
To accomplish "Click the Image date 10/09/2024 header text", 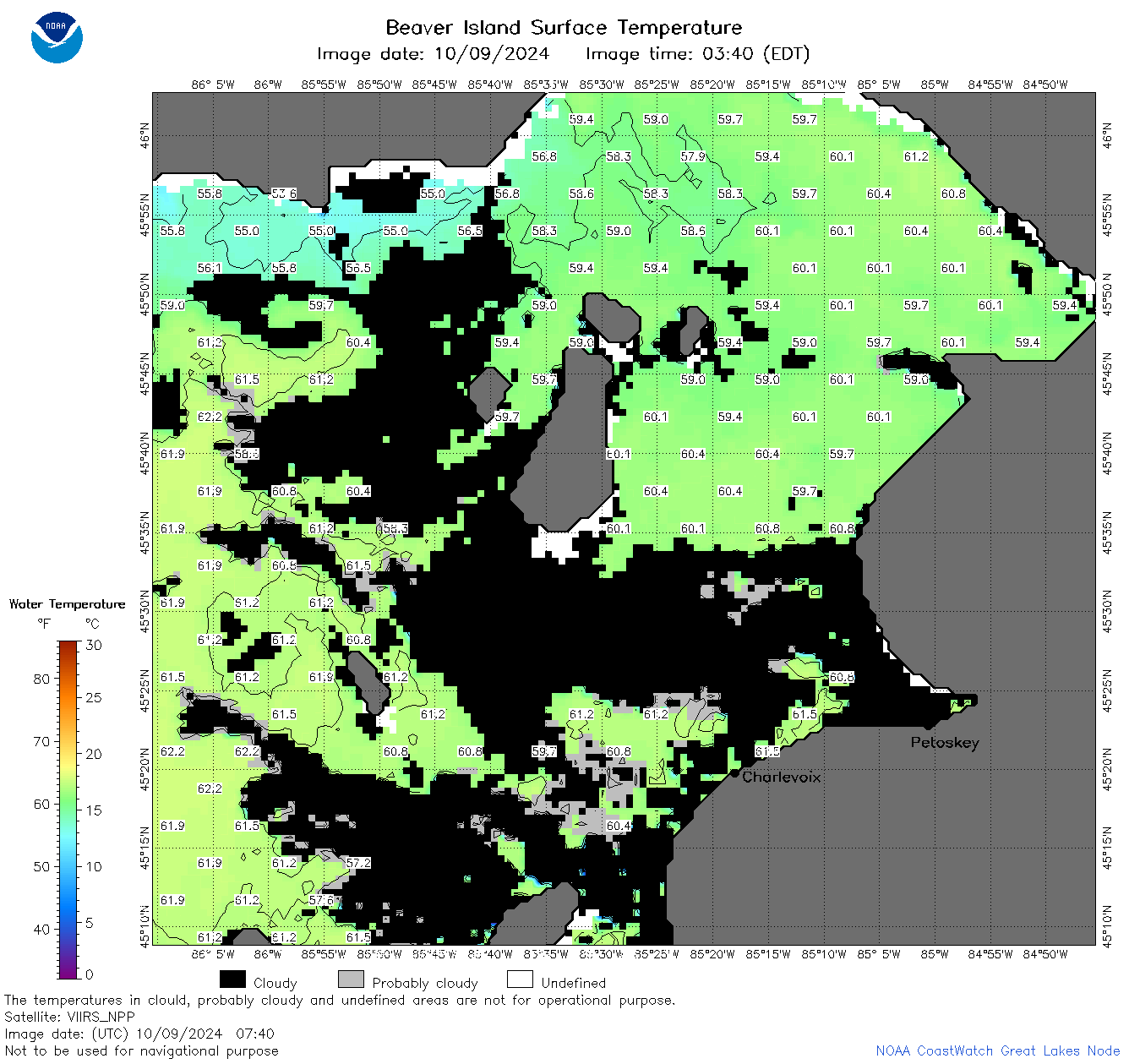I will (x=433, y=54).
